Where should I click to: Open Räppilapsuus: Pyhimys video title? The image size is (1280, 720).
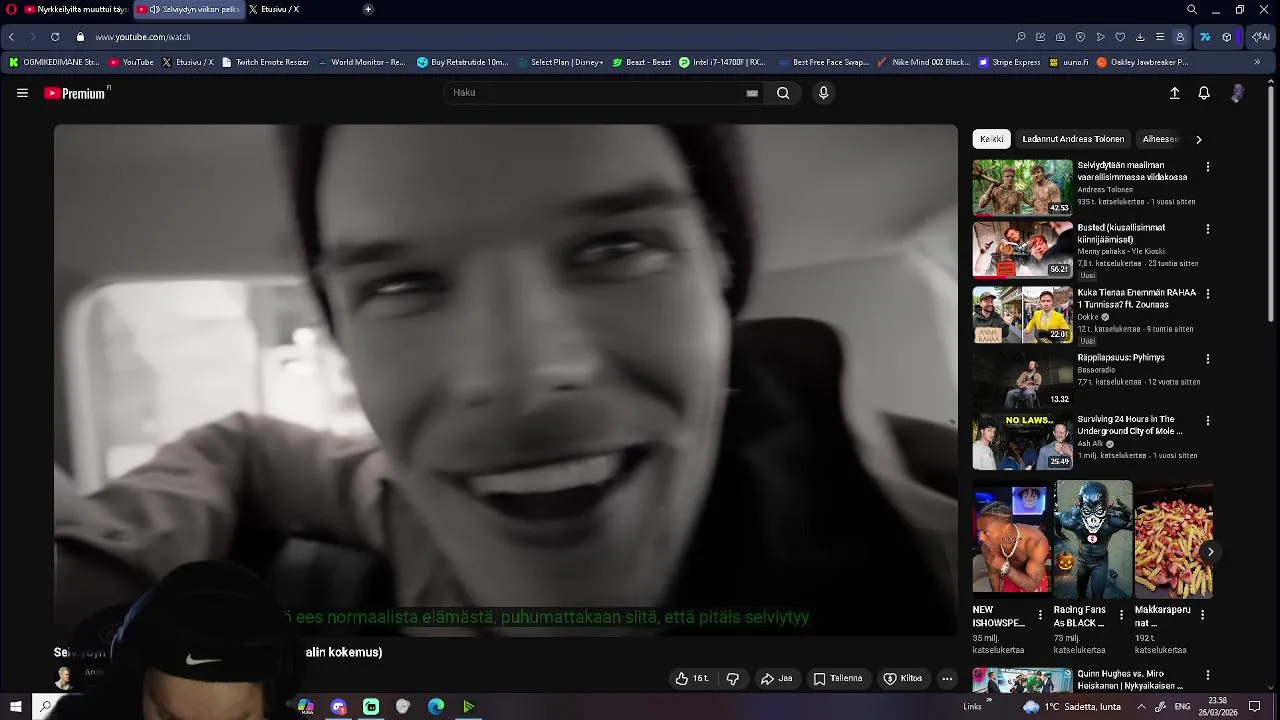click(1121, 358)
